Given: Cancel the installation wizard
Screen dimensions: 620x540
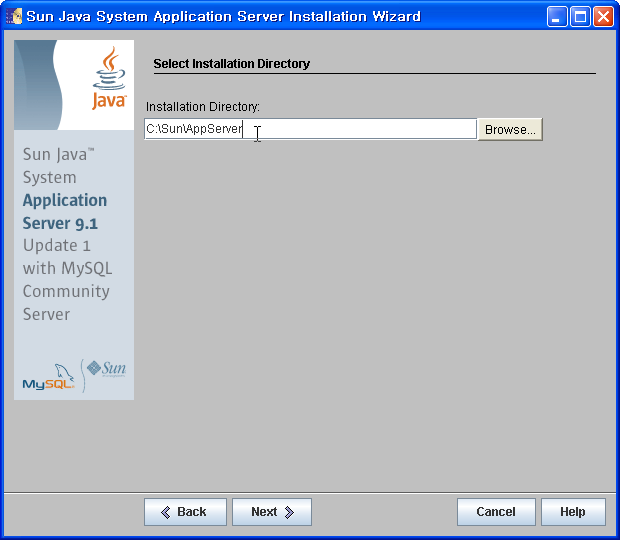Looking at the screenshot, I should [496, 512].
